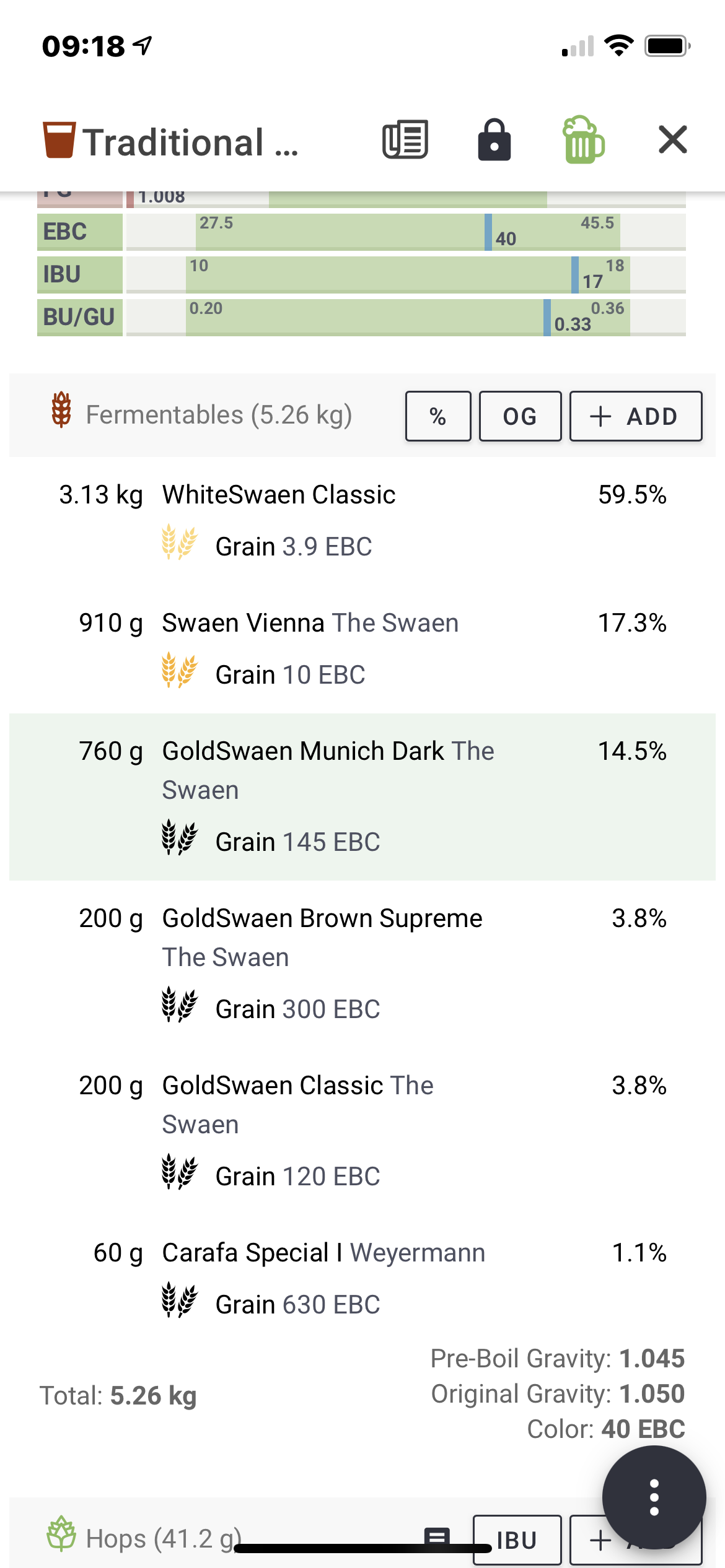Toggle percentage view for fermentables
This screenshot has width=725, height=1568.
438,416
